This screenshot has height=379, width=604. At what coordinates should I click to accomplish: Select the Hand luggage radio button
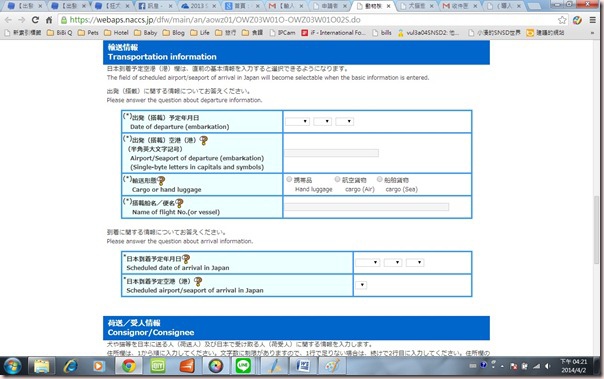point(289,179)
